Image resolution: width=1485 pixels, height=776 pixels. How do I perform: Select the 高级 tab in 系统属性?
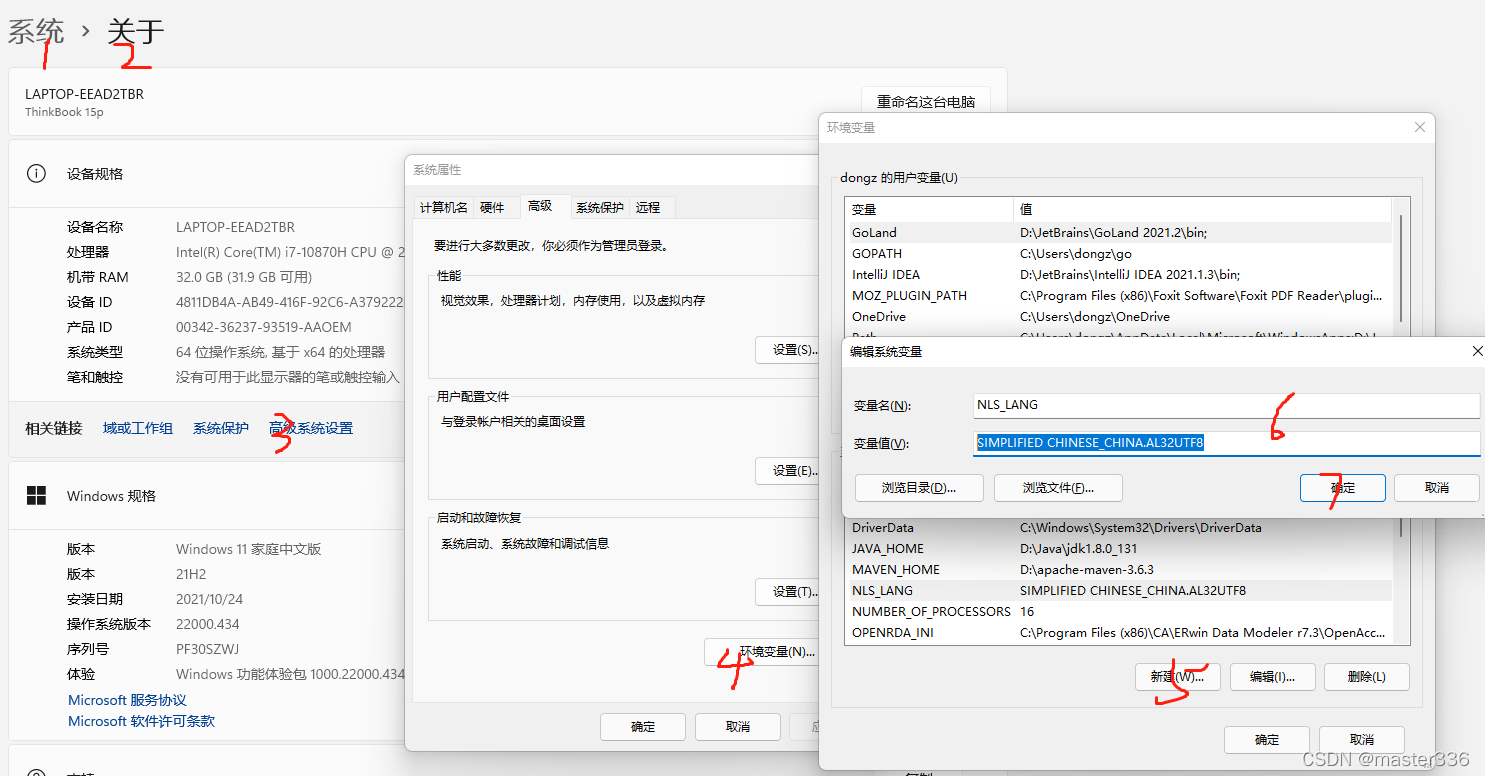(x=540, y=206)
